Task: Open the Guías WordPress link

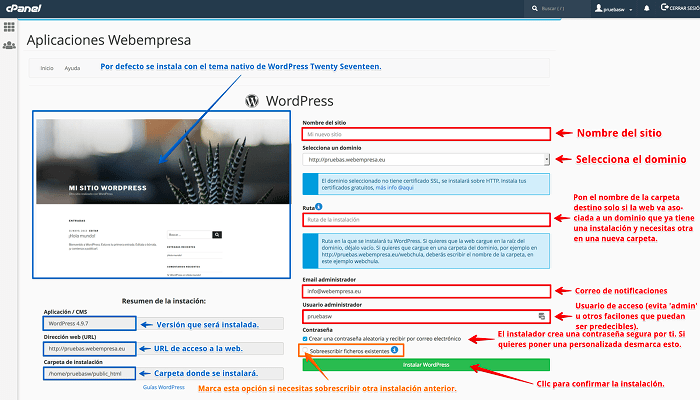Action: tap(164, 387)
